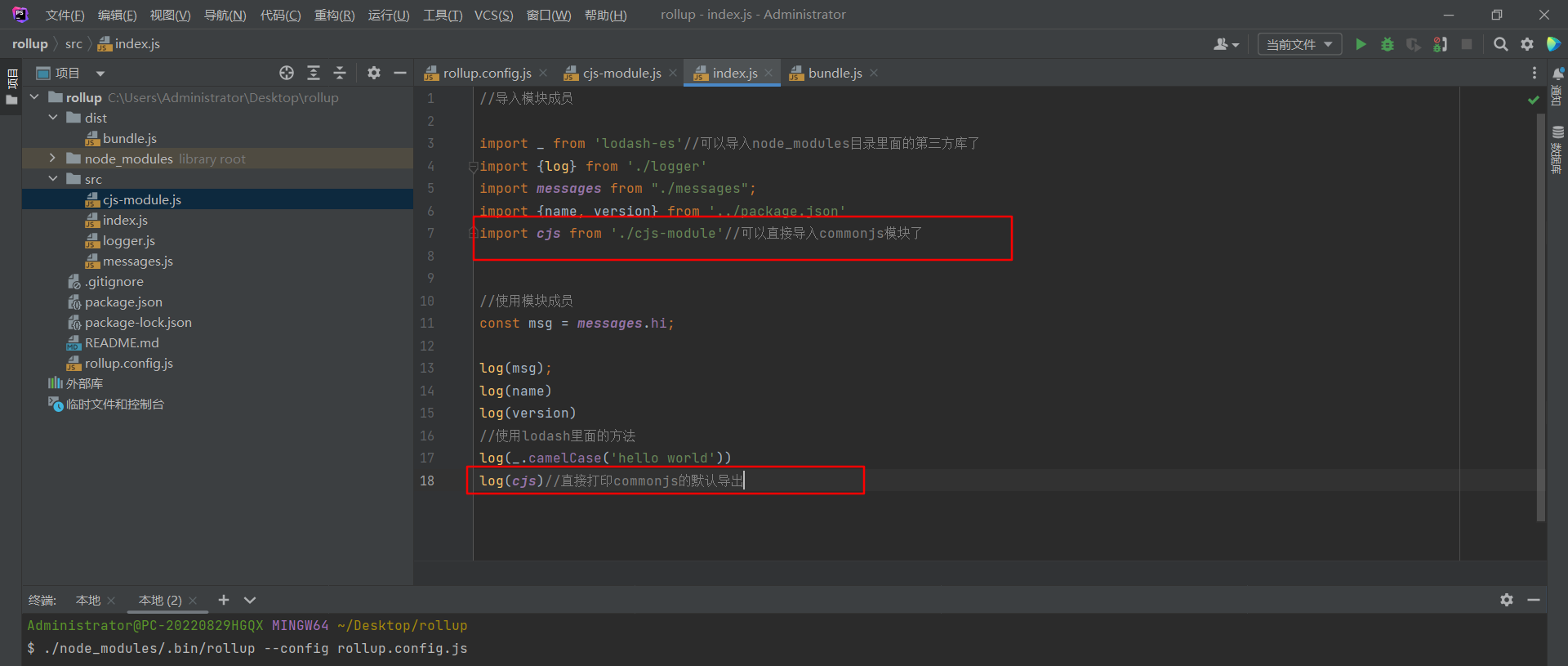Open the user account icon dropdown
The height and width of the screenshot is (666, 1568).
tap(1226, 44)
